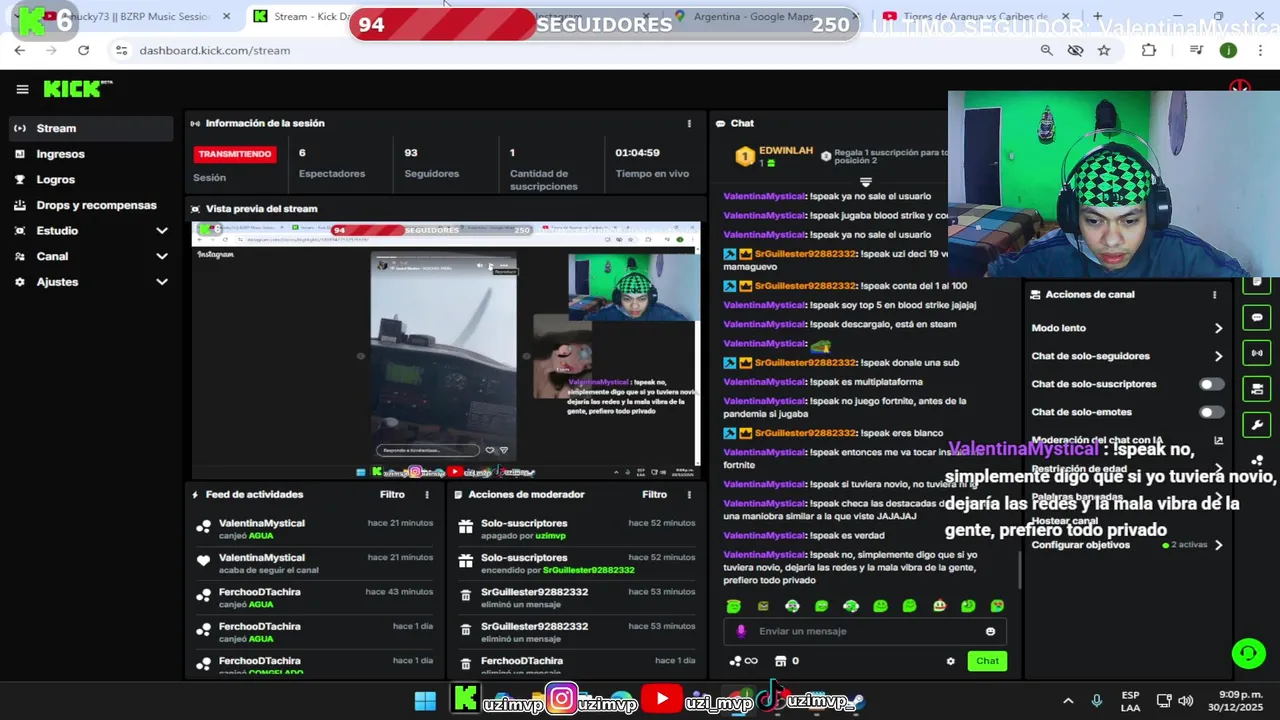Open Feed de actividades options menu
Screen dimensions: 1280x720
point(427,494)
